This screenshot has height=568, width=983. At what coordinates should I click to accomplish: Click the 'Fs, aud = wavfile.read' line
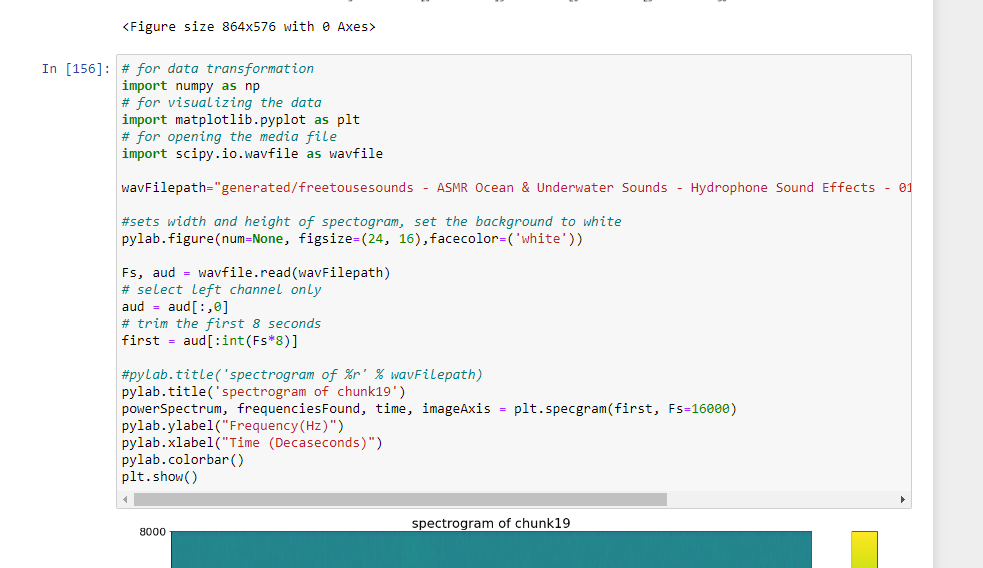click(256, 273)
